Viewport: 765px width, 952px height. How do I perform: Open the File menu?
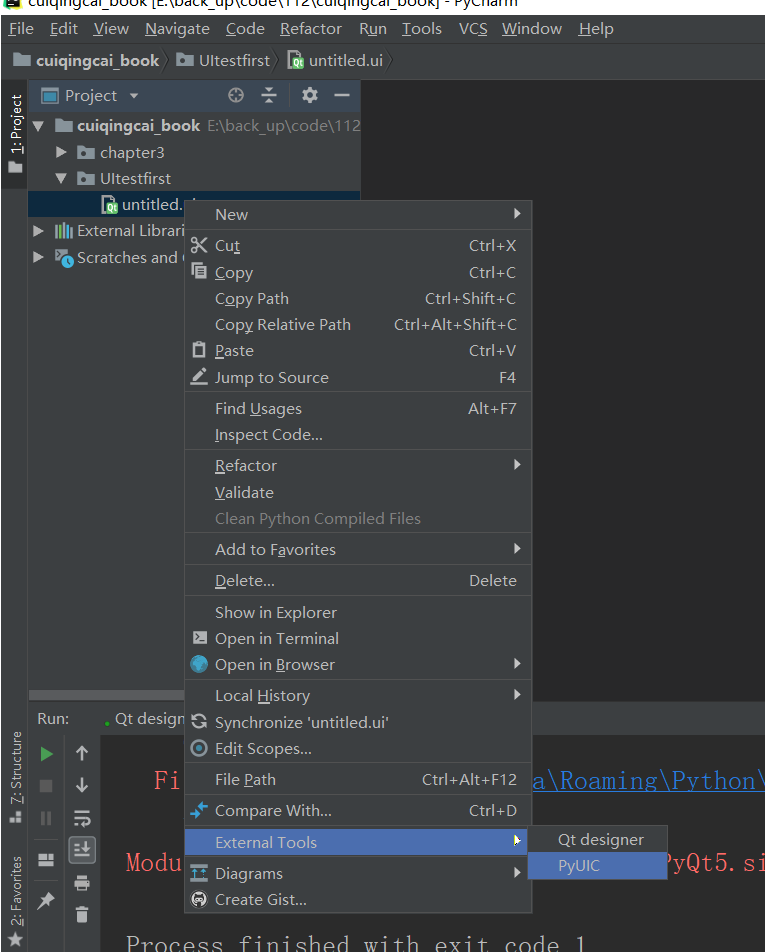pos(21,29)
